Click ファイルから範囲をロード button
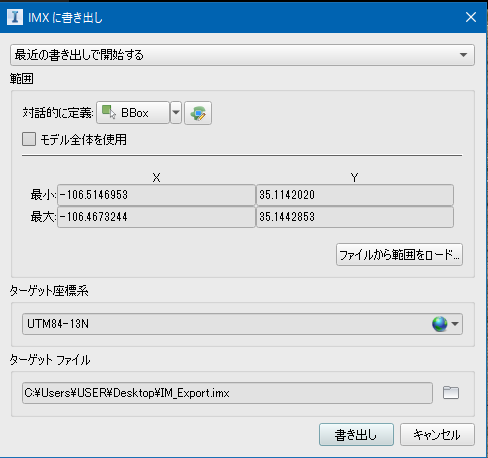Viewport: 488px width, 458px height. pyautogui.click(x=399, y=255)
